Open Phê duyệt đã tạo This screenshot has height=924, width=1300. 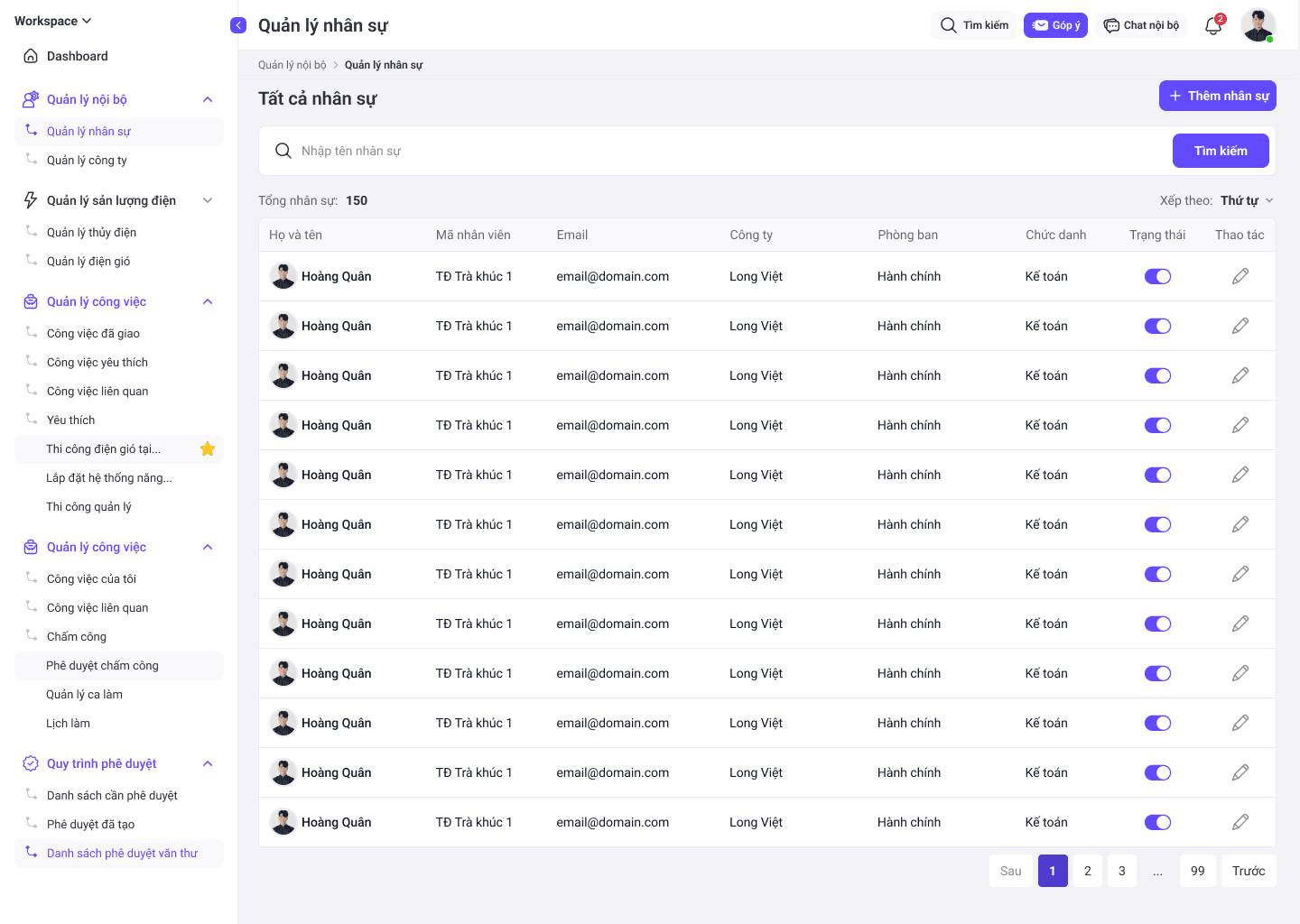pos(119,824)
